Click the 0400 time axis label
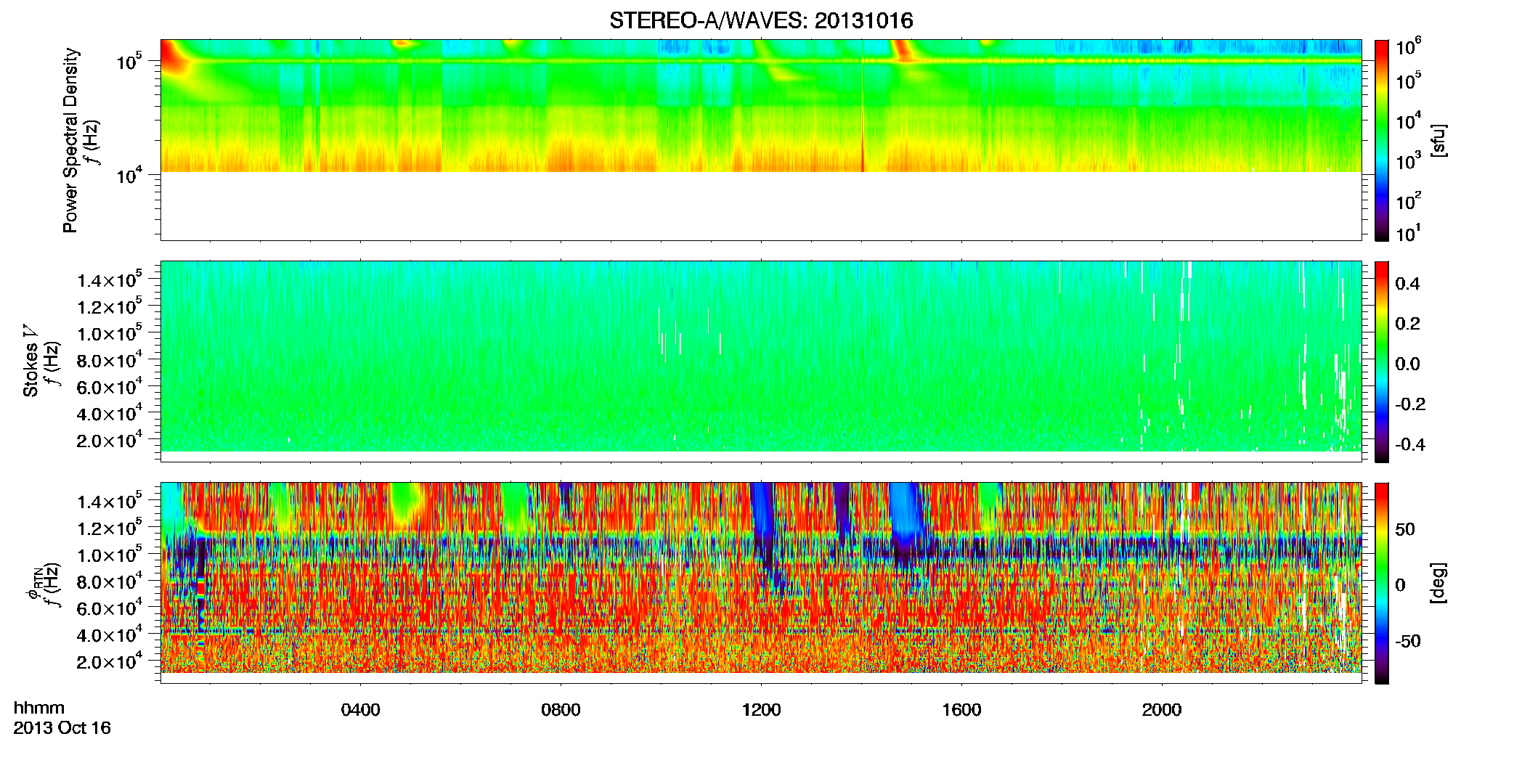 (x=360, y=710)
